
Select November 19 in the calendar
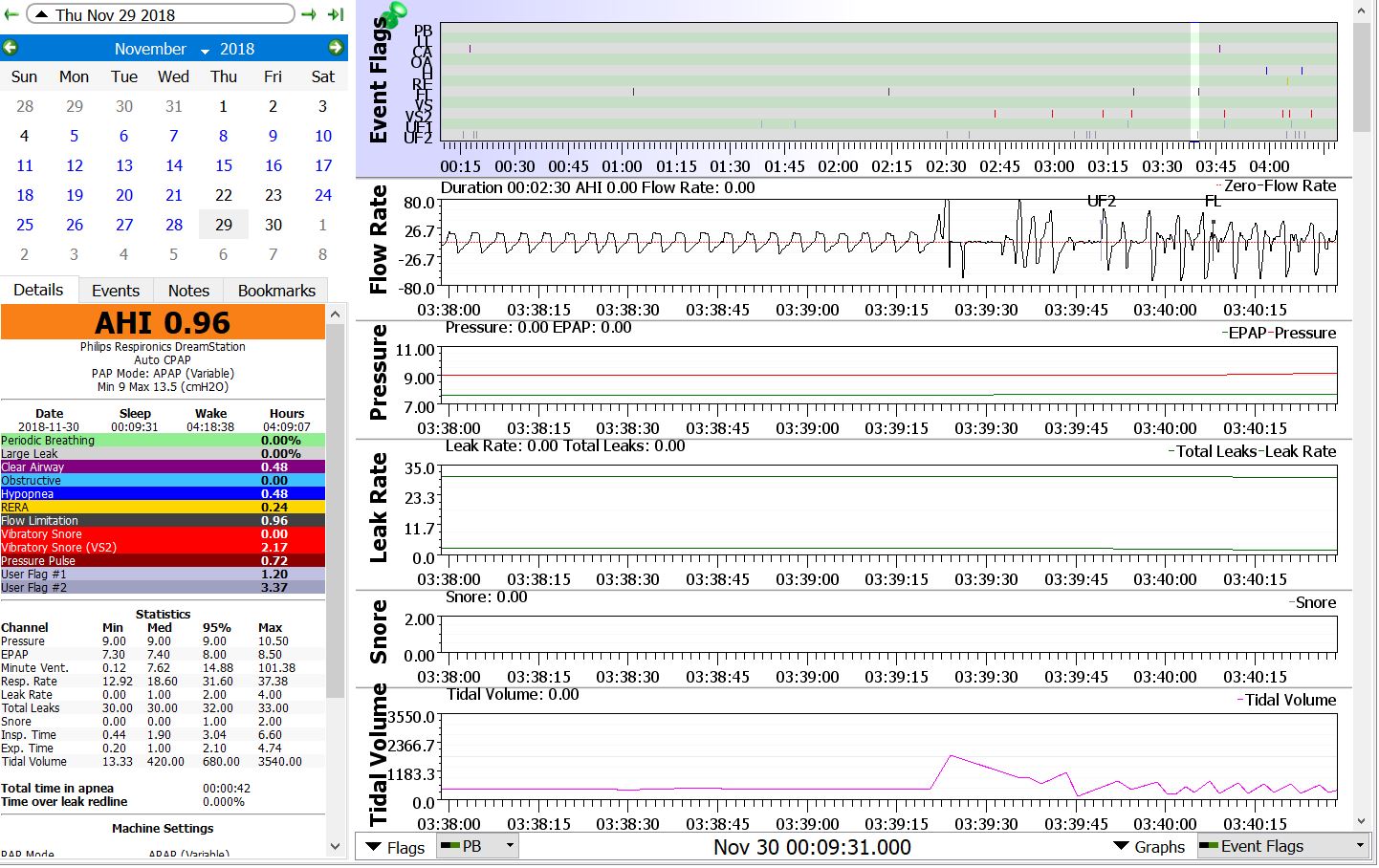75,195
